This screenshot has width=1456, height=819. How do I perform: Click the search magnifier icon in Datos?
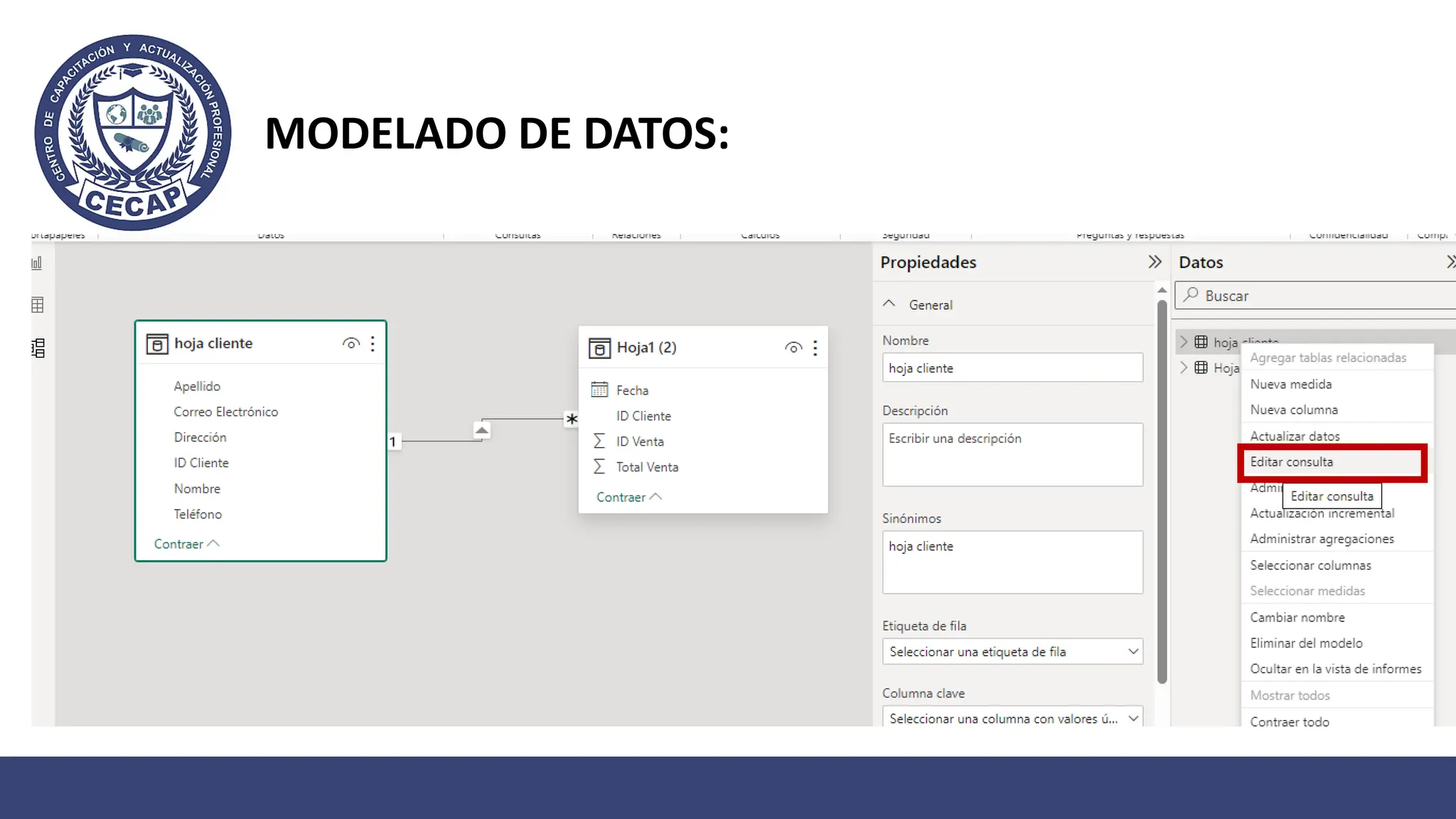click(x=1191, y=295)
